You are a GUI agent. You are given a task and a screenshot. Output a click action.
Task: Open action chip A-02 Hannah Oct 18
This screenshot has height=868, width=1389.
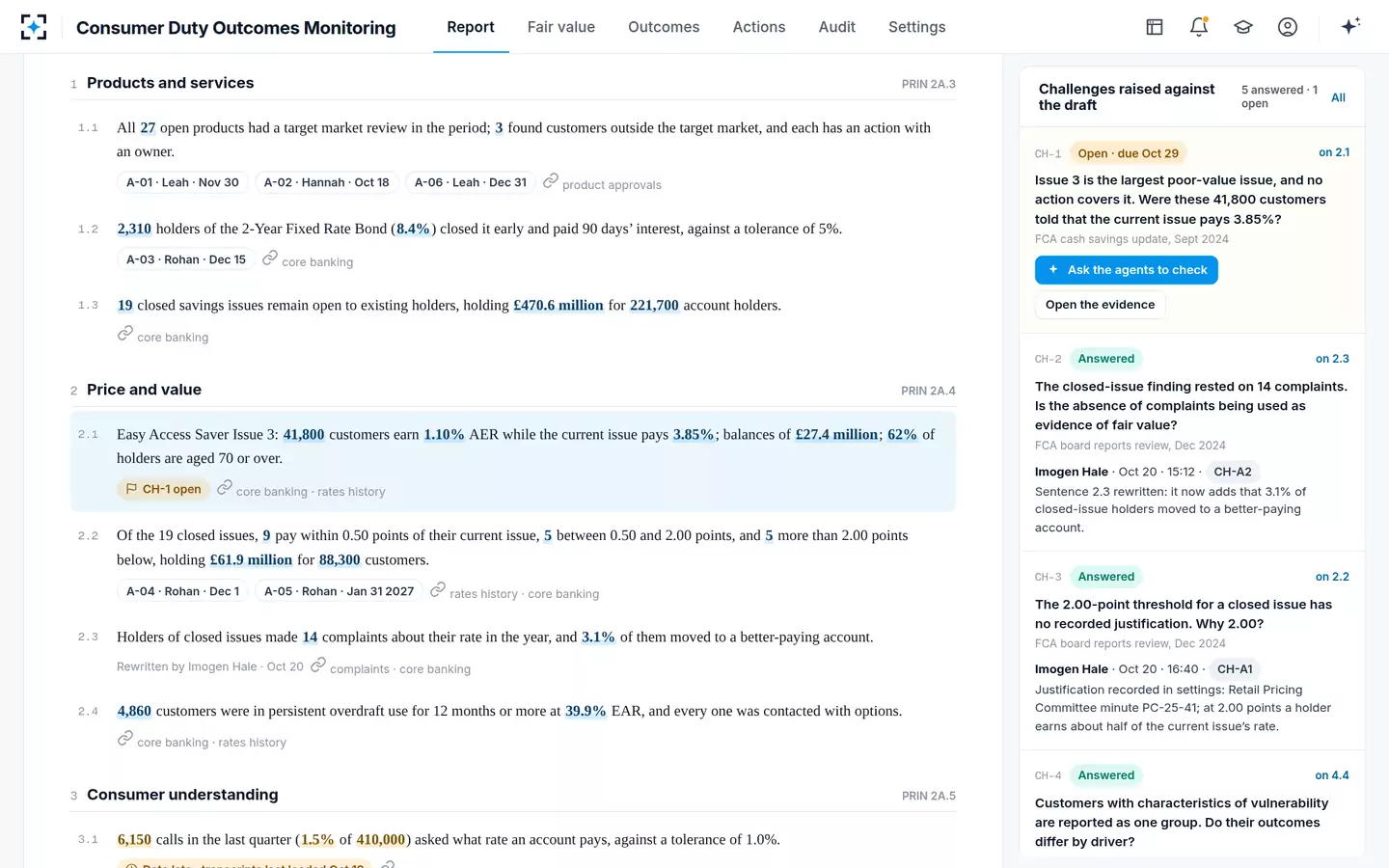click(x=327, y=182)
